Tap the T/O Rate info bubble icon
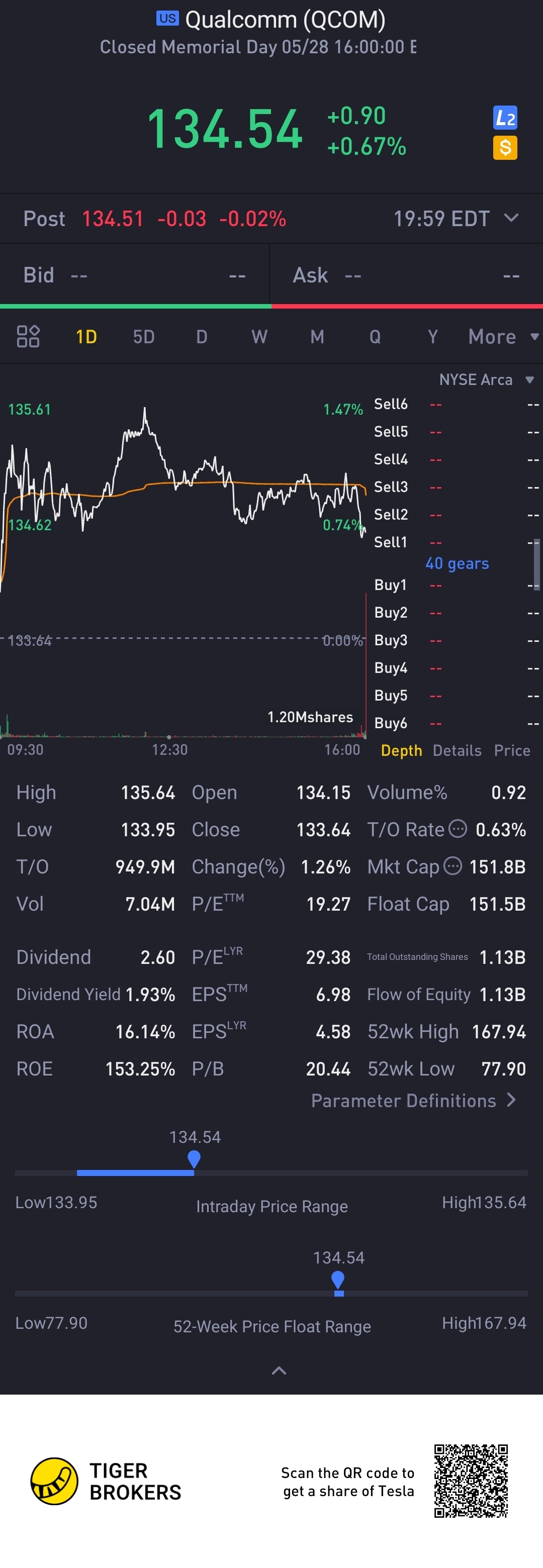Screen dimensions: 543x1568 458,828
